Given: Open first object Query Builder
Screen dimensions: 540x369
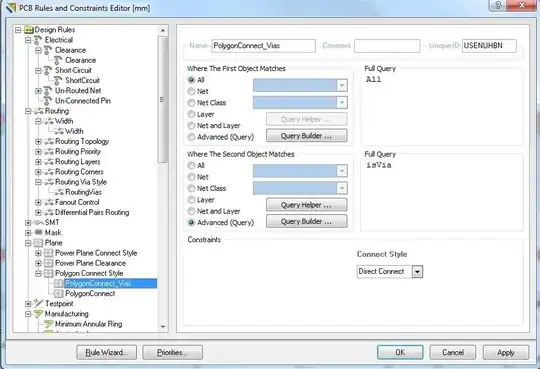Looking at the screenshot, I should pos(307,136).
